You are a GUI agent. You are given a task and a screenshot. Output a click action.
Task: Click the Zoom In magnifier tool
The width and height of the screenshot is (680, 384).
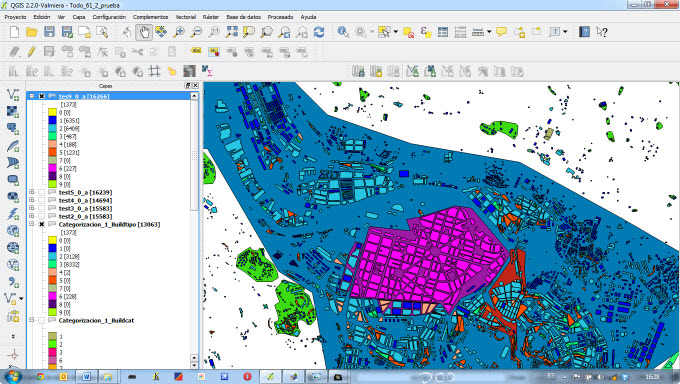click(179, 32)
